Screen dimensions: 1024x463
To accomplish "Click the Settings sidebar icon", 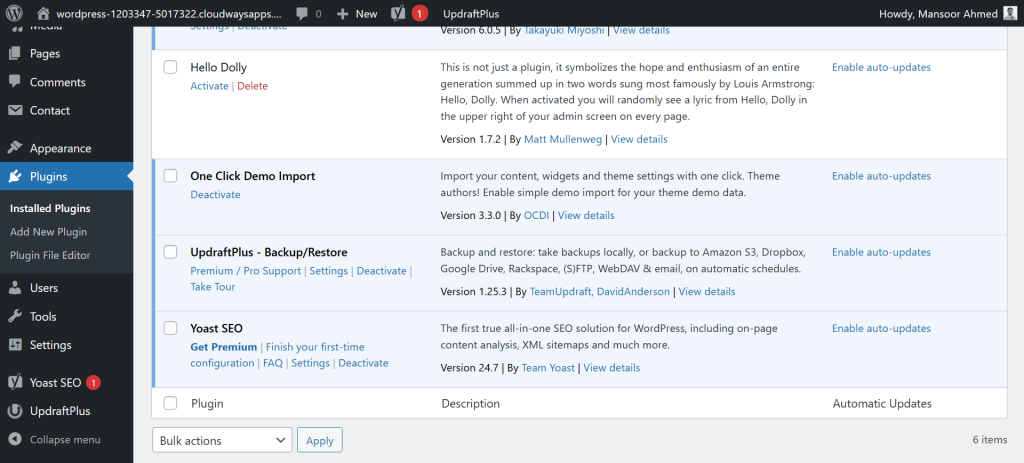I will point(14,345).
